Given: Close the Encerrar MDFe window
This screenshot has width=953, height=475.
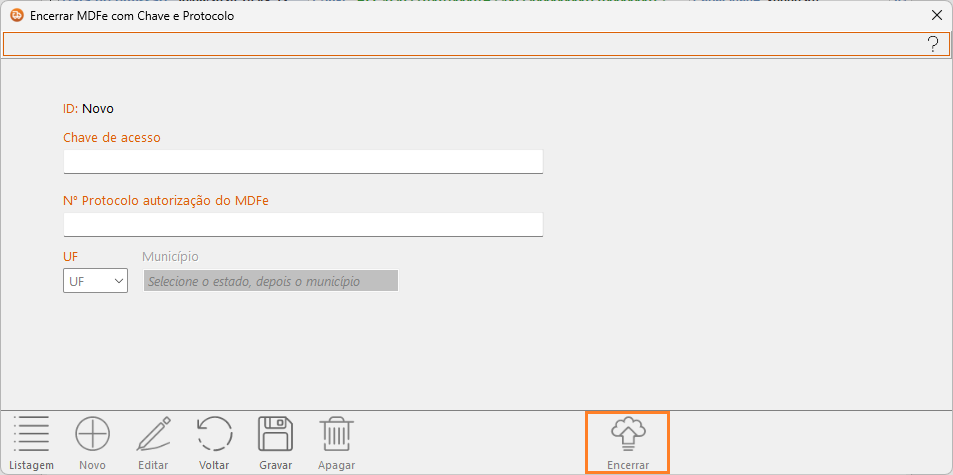Looking at the screenshot, I should coord(936,16).
